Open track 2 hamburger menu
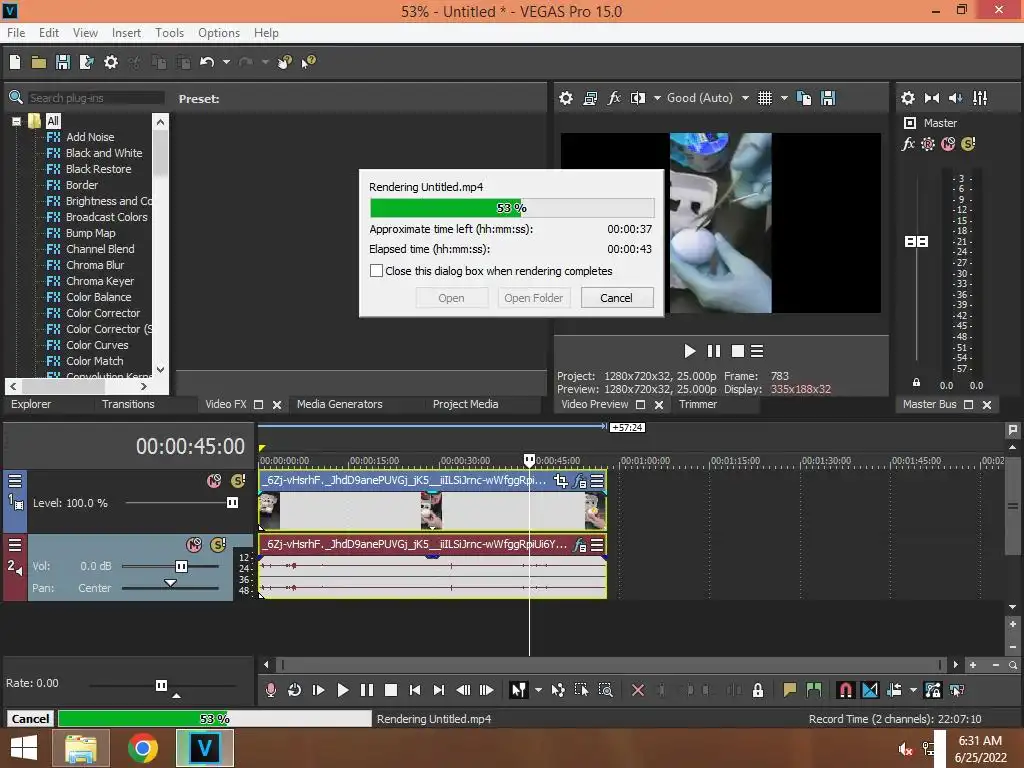Image resolution: width=1024 pixels, height=768 pixels. click(14, 545)
